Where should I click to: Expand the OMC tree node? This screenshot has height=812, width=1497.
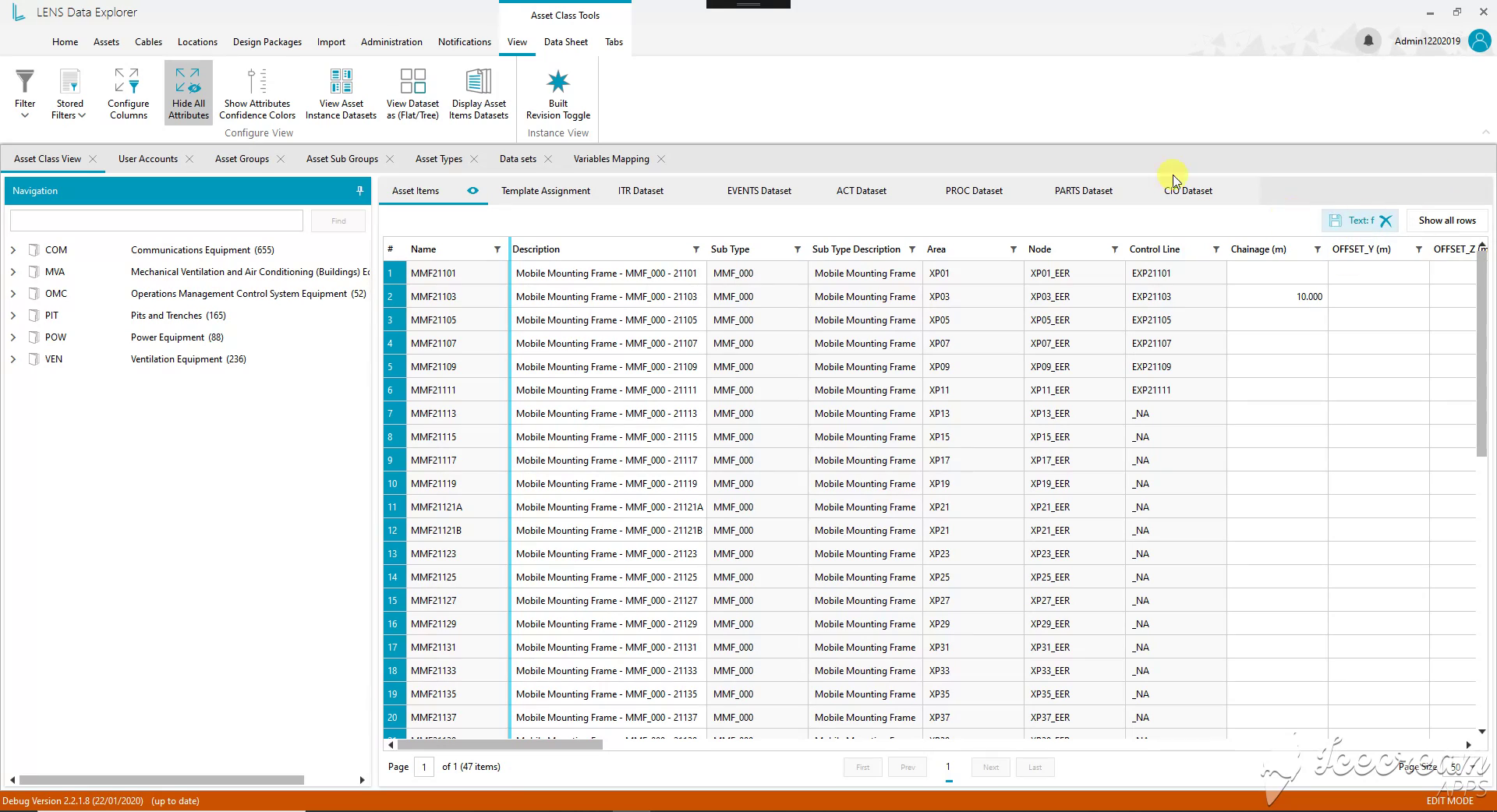point(13,294)
